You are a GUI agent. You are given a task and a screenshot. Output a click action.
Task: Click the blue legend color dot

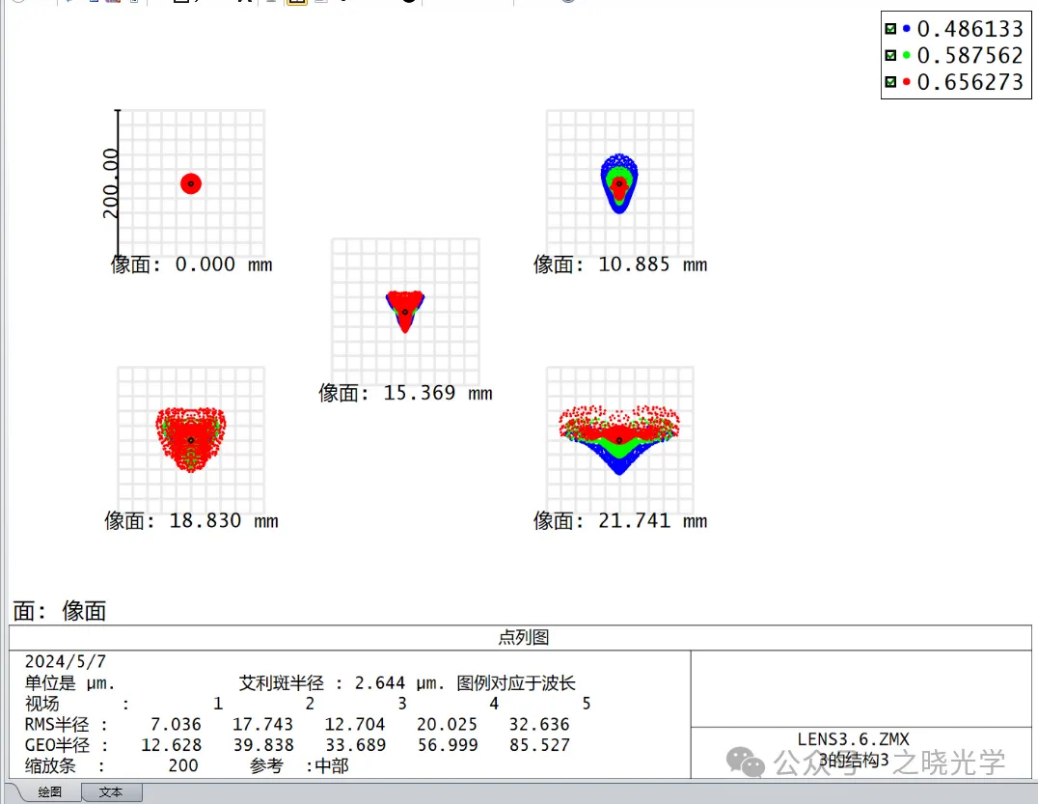(906, 30)
